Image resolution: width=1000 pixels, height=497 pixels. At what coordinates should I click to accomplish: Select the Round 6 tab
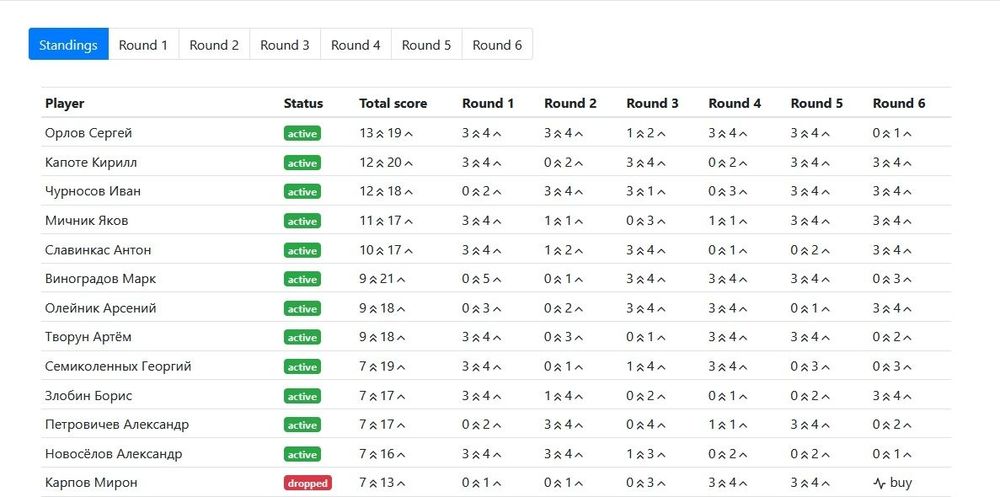pos(497,45)
